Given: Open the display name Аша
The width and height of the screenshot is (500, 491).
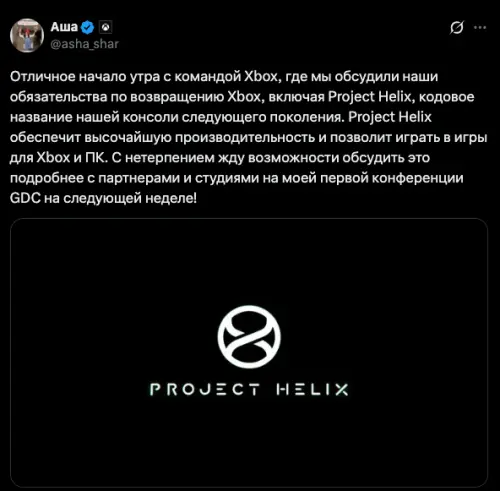Looking at the screenshot, I should click(64, 27).
